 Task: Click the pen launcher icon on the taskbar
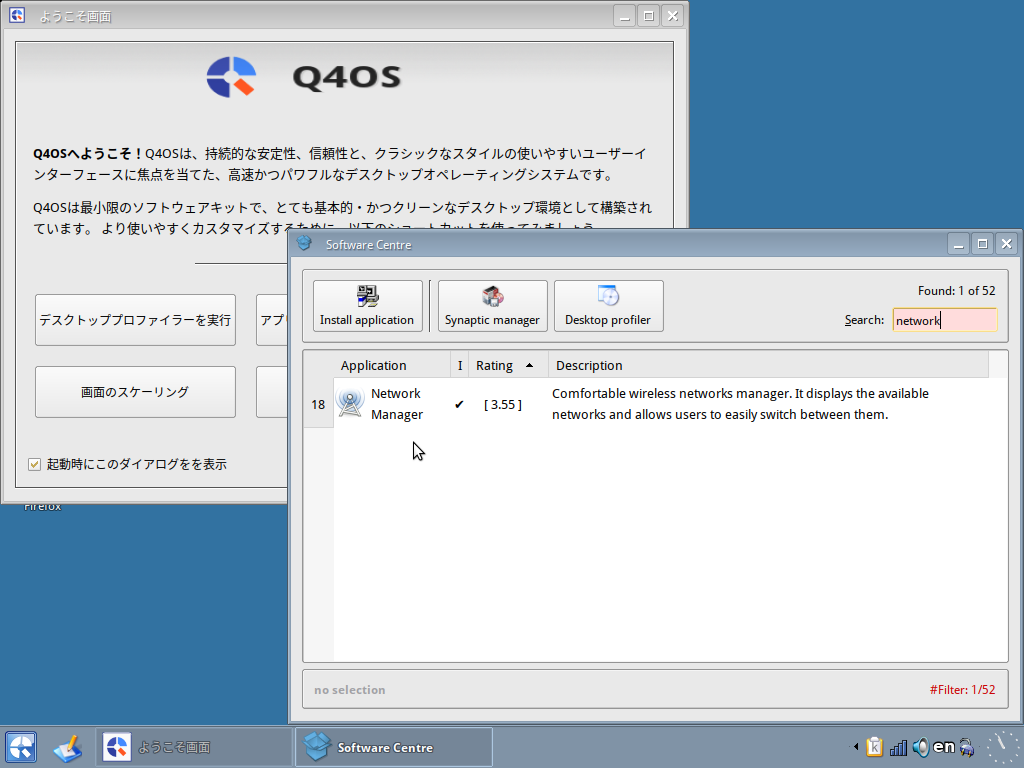click(67, 747)
